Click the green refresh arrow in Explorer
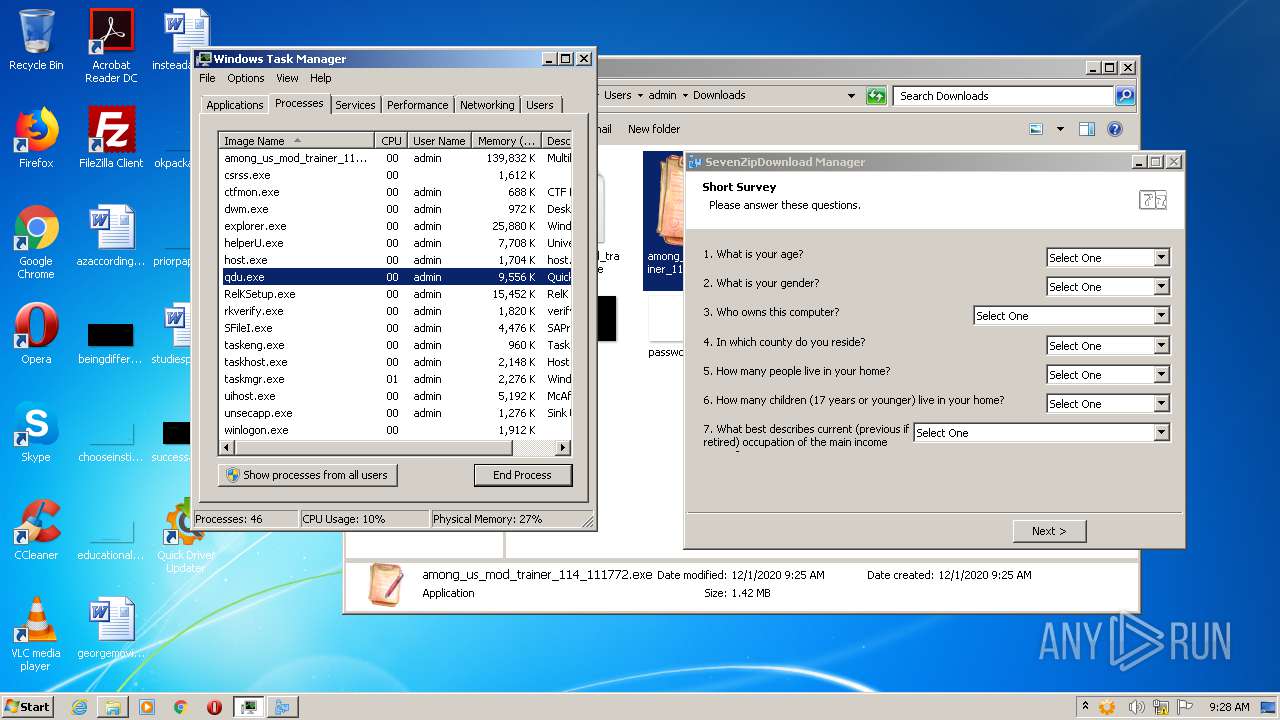The width and height of the screenshot is (1280, 720). [x=876, y=96]
